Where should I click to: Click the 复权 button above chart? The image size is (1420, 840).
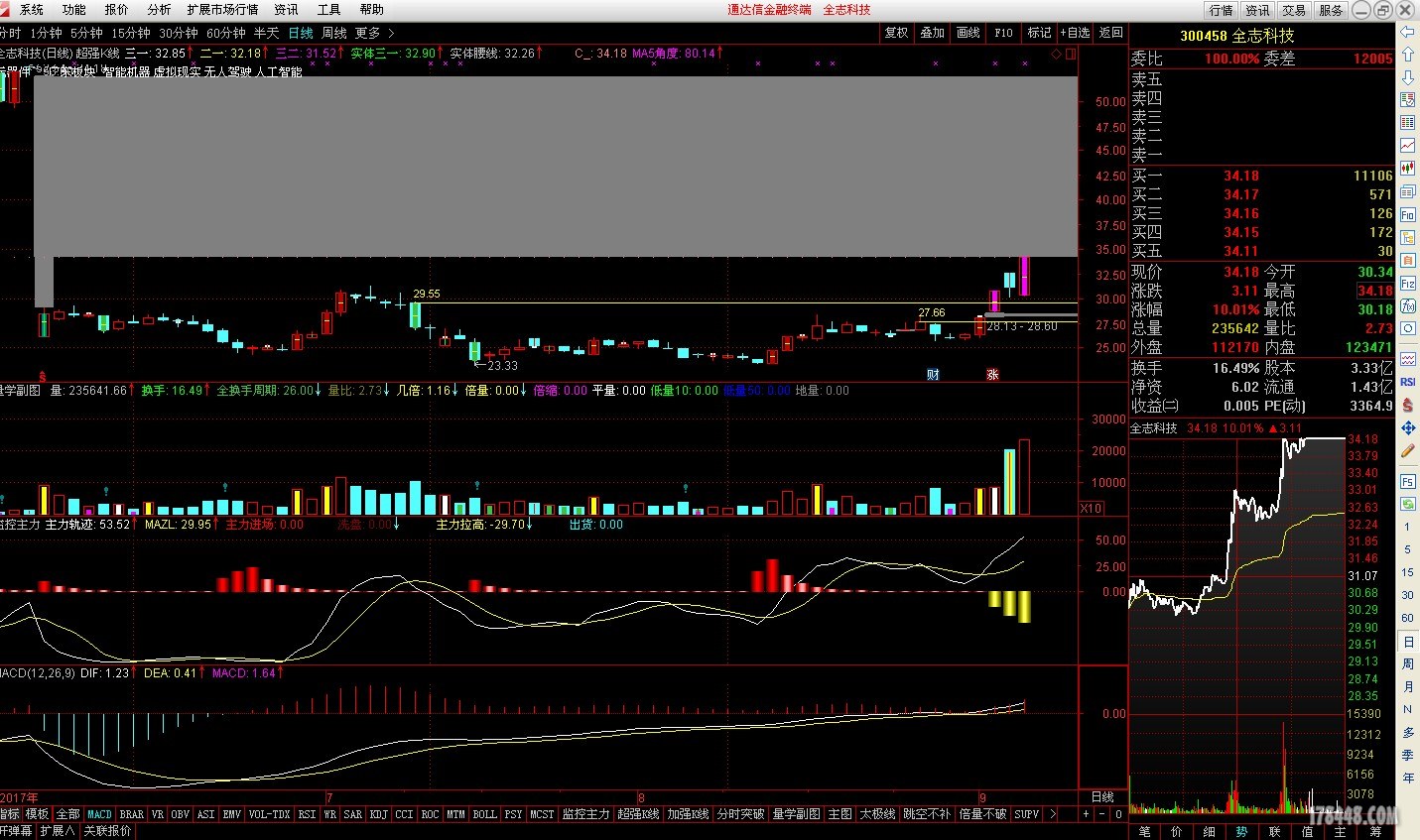(x=897, y=33)
